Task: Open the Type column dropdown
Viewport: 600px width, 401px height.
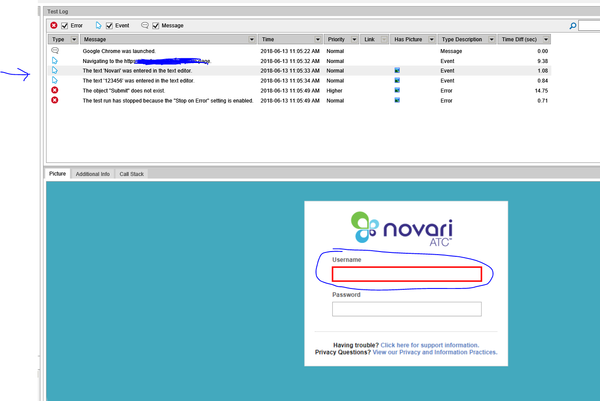Action: point(74,39)
